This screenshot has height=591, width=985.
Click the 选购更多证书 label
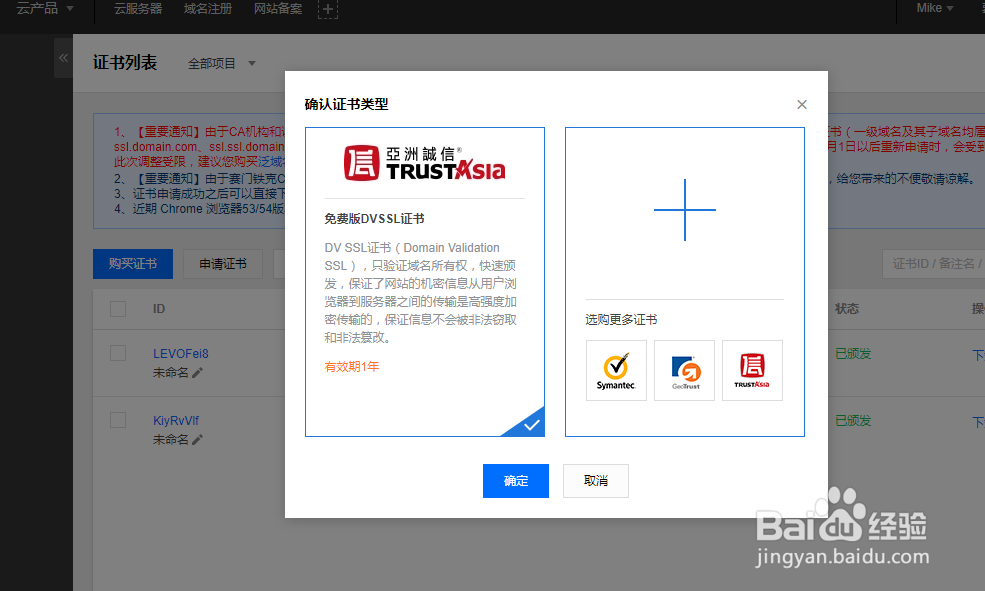[x=621, y=320]
